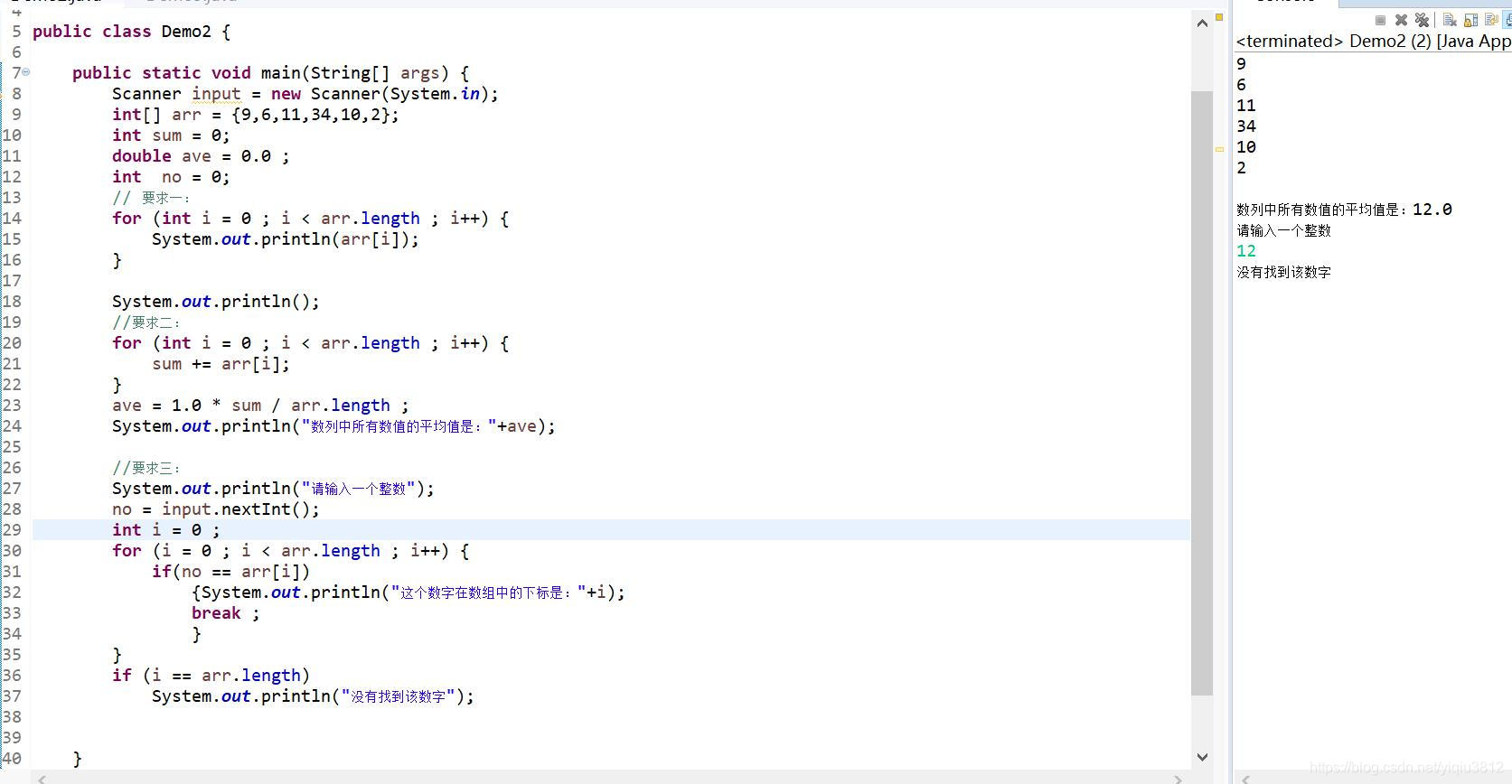Click the underlined 'input' variable on line 8
This screenshot has width=1512, height=784.
click(x=216, y=94)
